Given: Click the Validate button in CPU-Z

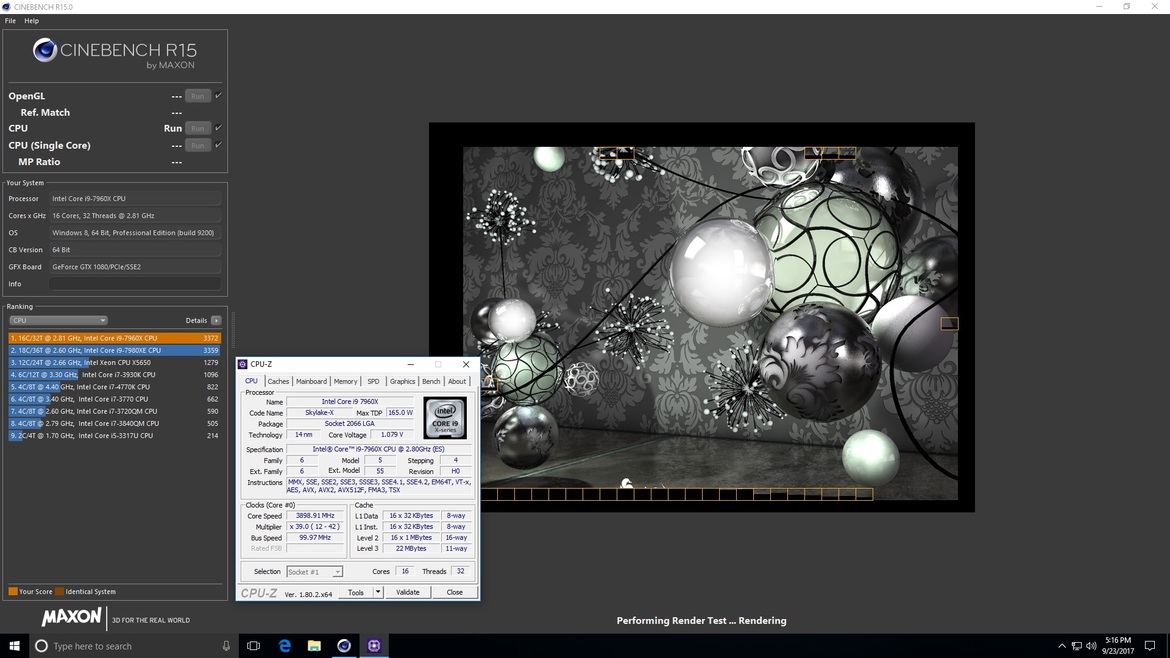Looking at the screenshot, I should 407,592.
